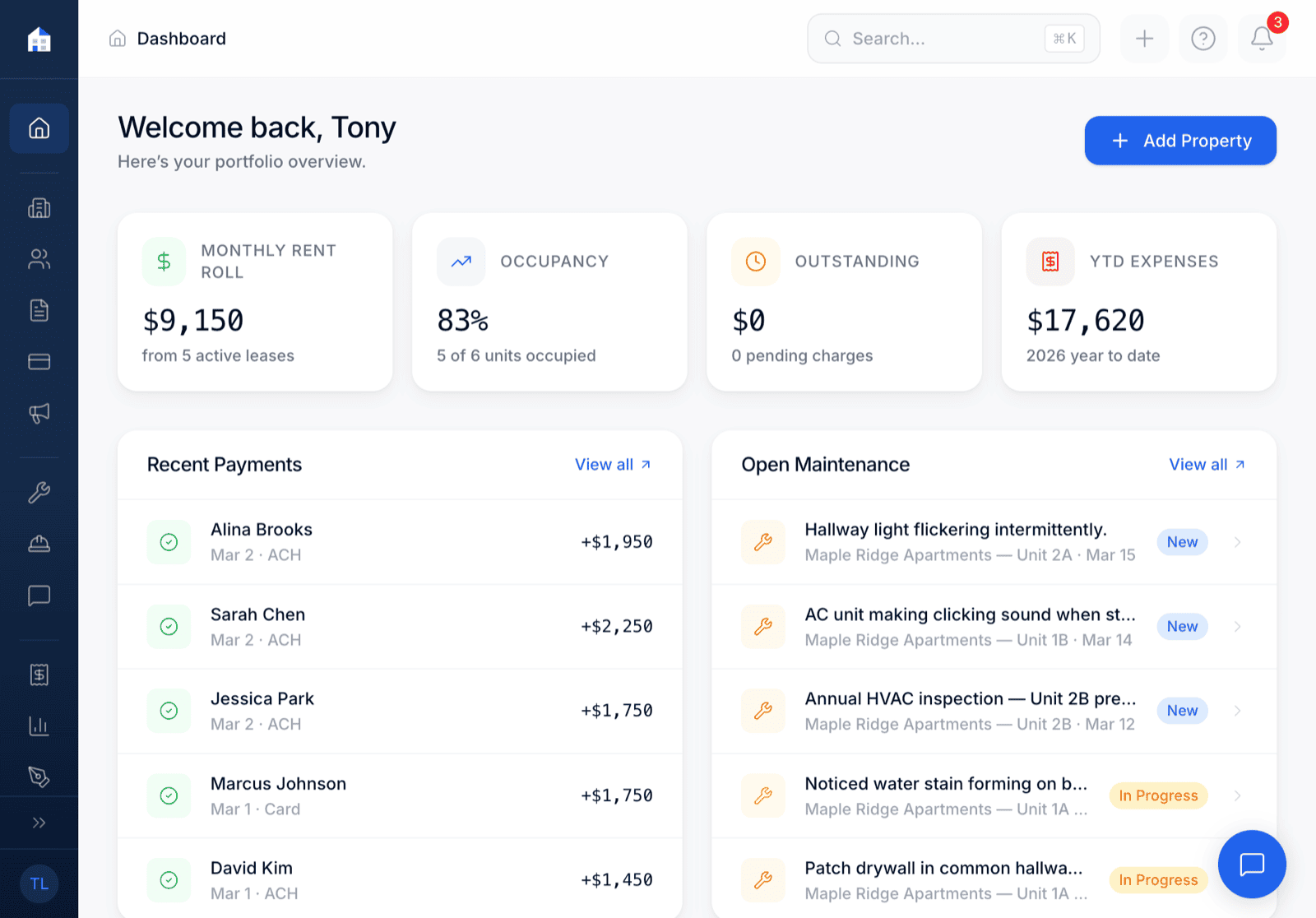Viewport: 1316px width, 918px height.
Task: Open the Marketing megaphone icon in sidebar
Action: tap(39, 413)
